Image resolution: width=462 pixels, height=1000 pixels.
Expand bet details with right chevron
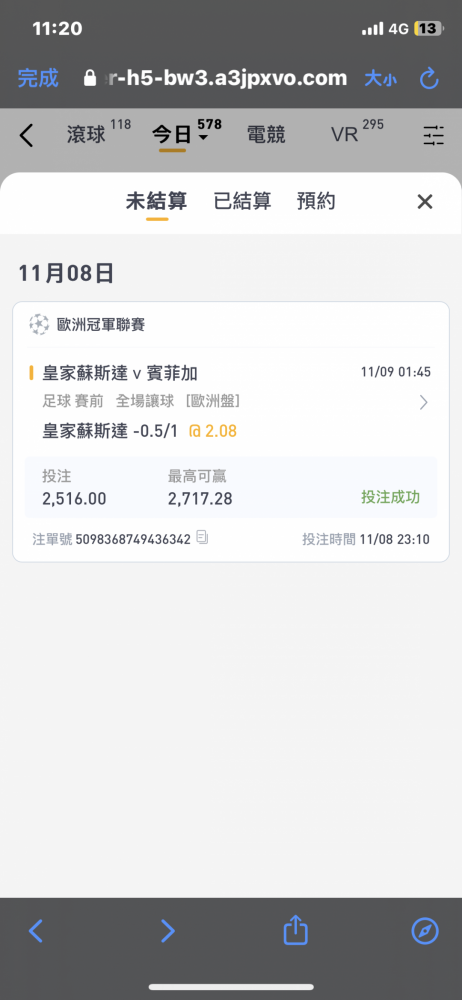click(x=424, y=402)
